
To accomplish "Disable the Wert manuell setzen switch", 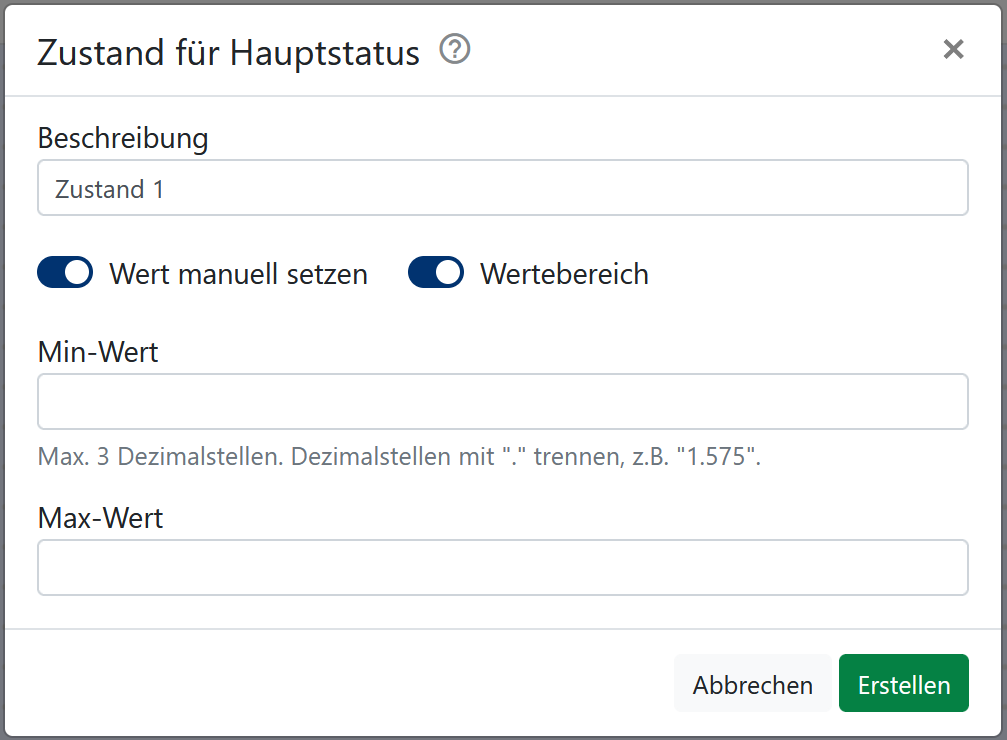I will click(x=65, y=272).
